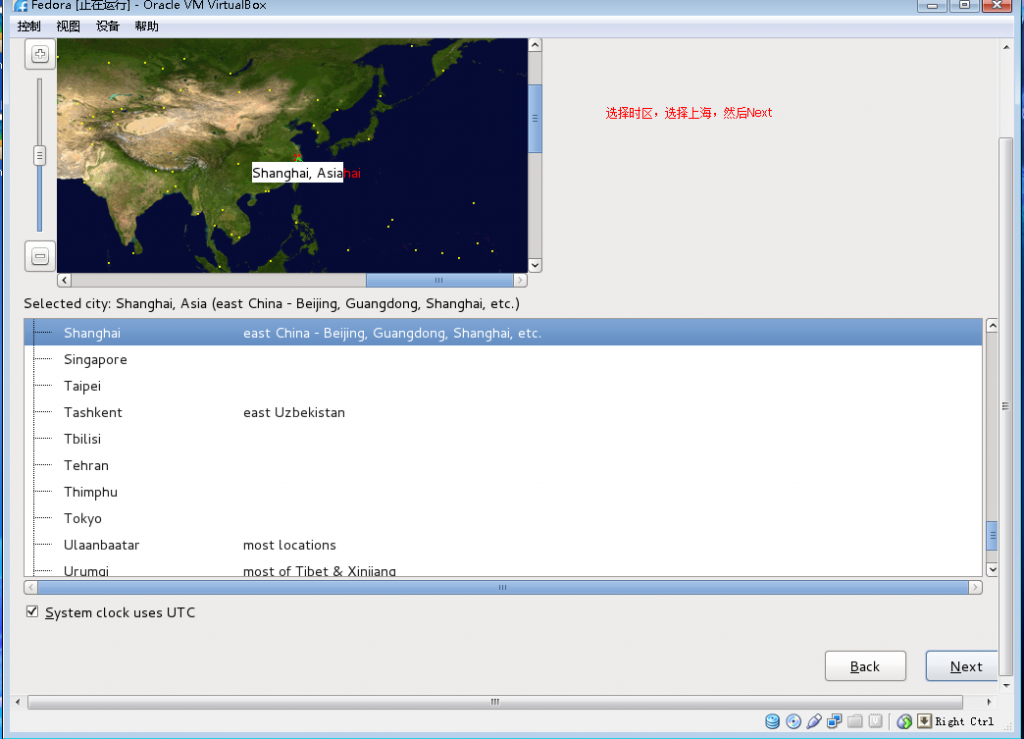
Task: Select Tehran from the timezone list
Action: click(86, 465)
